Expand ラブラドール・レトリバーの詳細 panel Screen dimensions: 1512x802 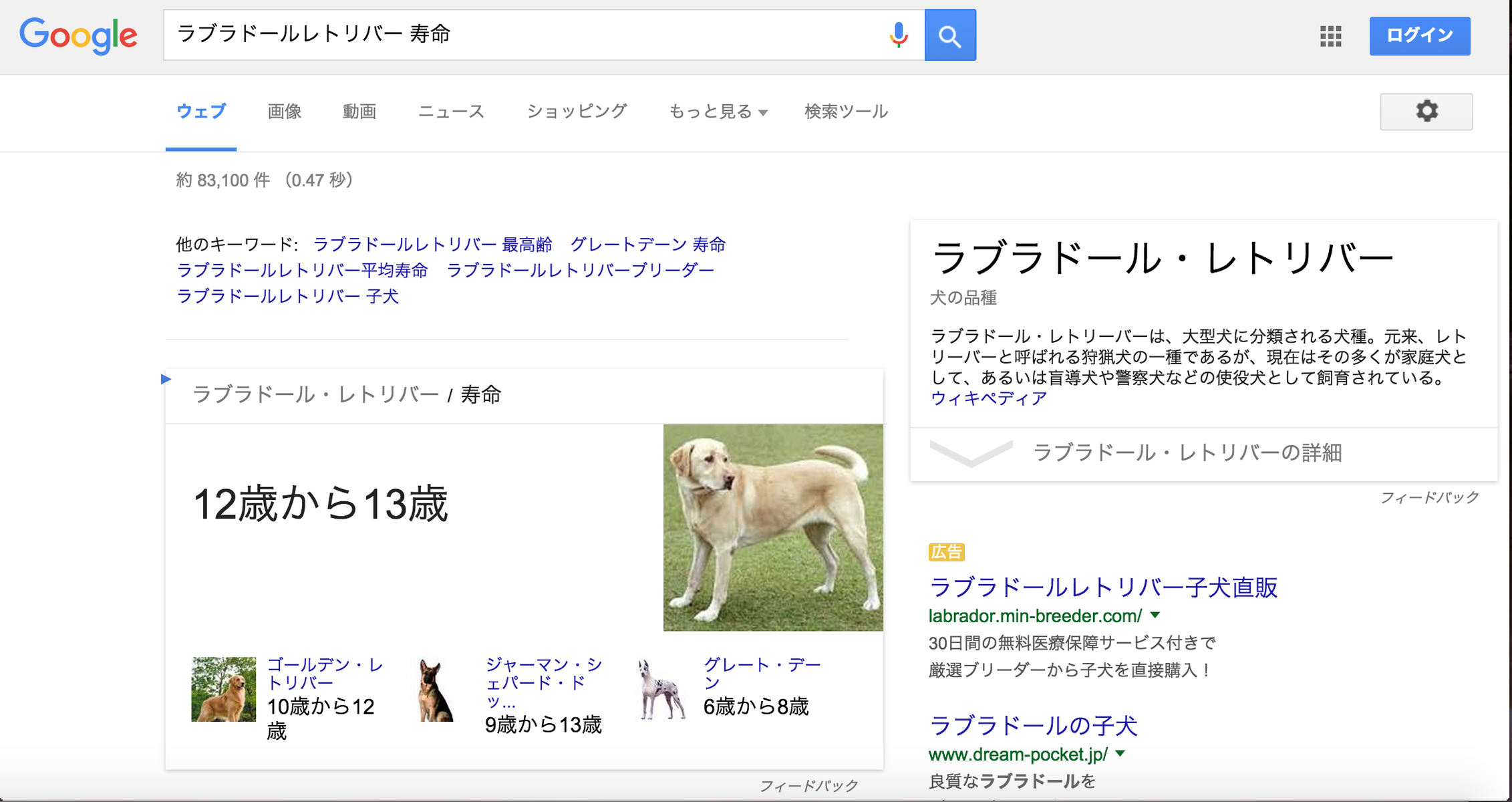(1187, 453)
